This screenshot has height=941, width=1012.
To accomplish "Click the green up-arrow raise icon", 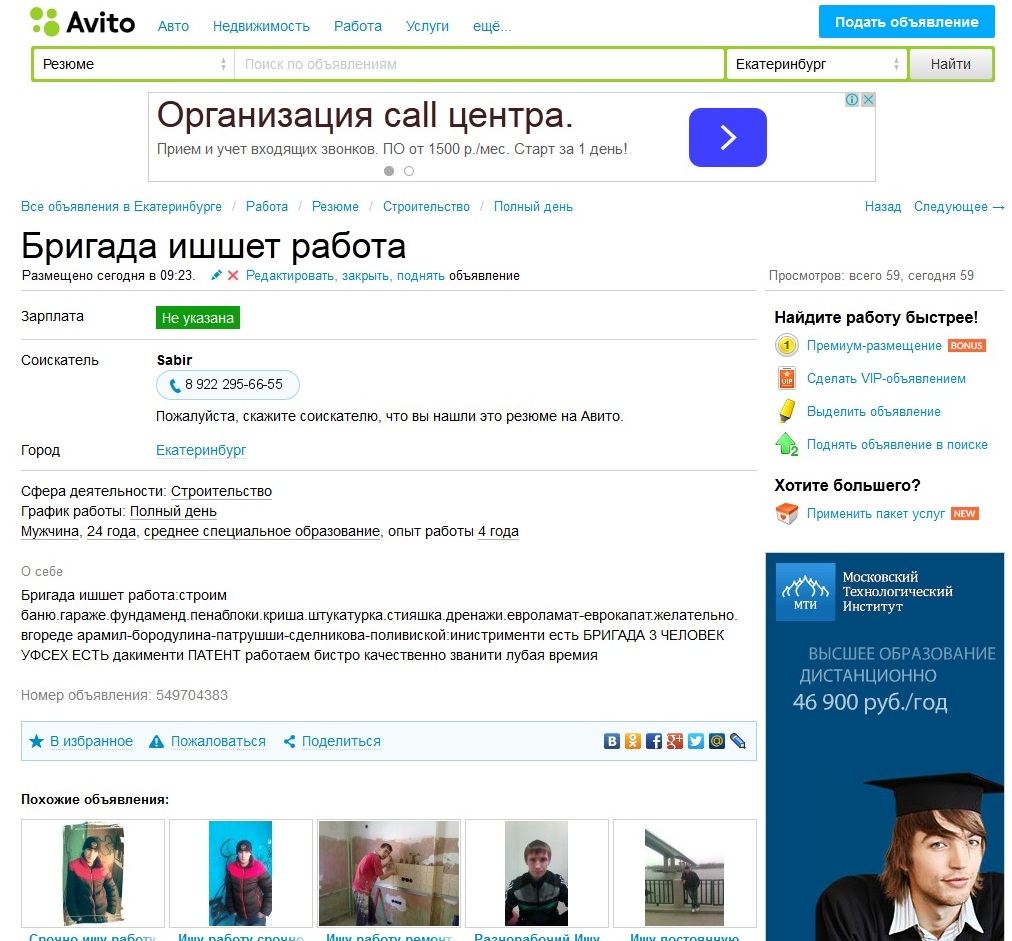I will pyautogui.click(x=786, y=444).
